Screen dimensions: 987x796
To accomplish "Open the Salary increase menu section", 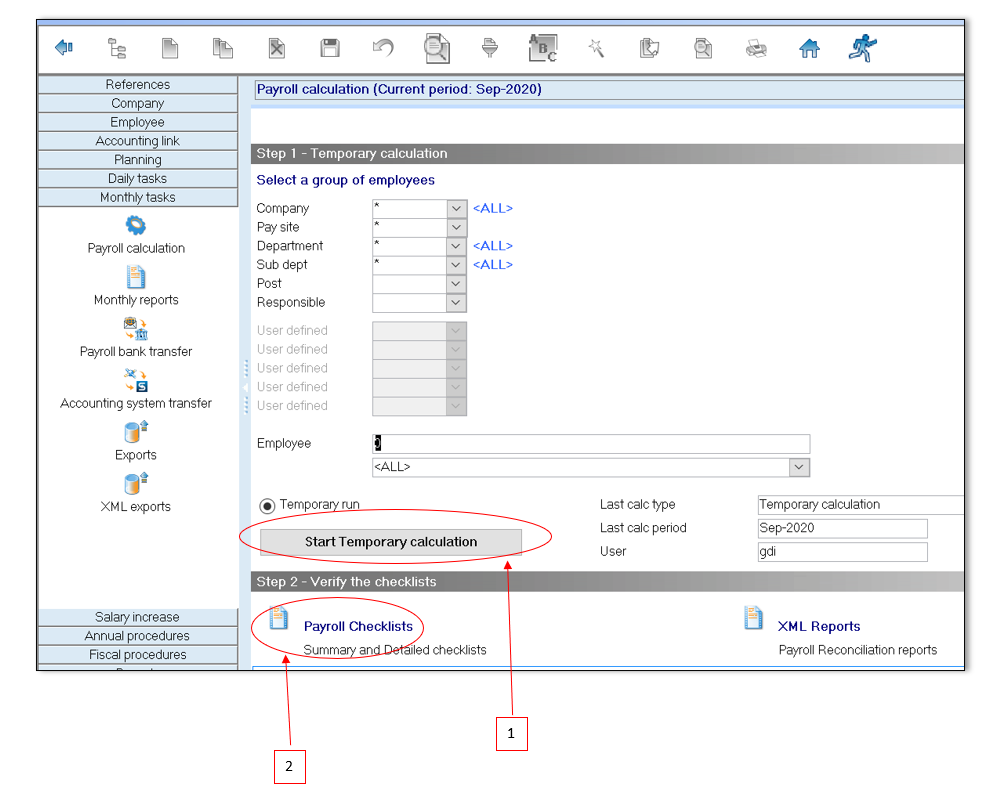I will pyautogui.click(x=137, y=617).
